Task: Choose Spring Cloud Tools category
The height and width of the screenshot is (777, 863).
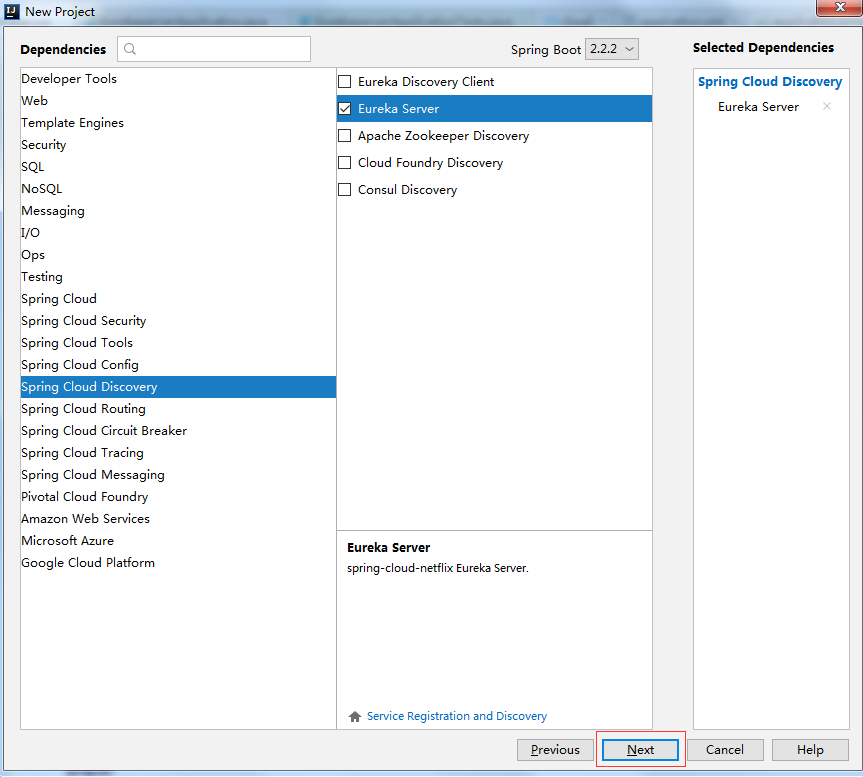Action: click(x=178, y=343)
